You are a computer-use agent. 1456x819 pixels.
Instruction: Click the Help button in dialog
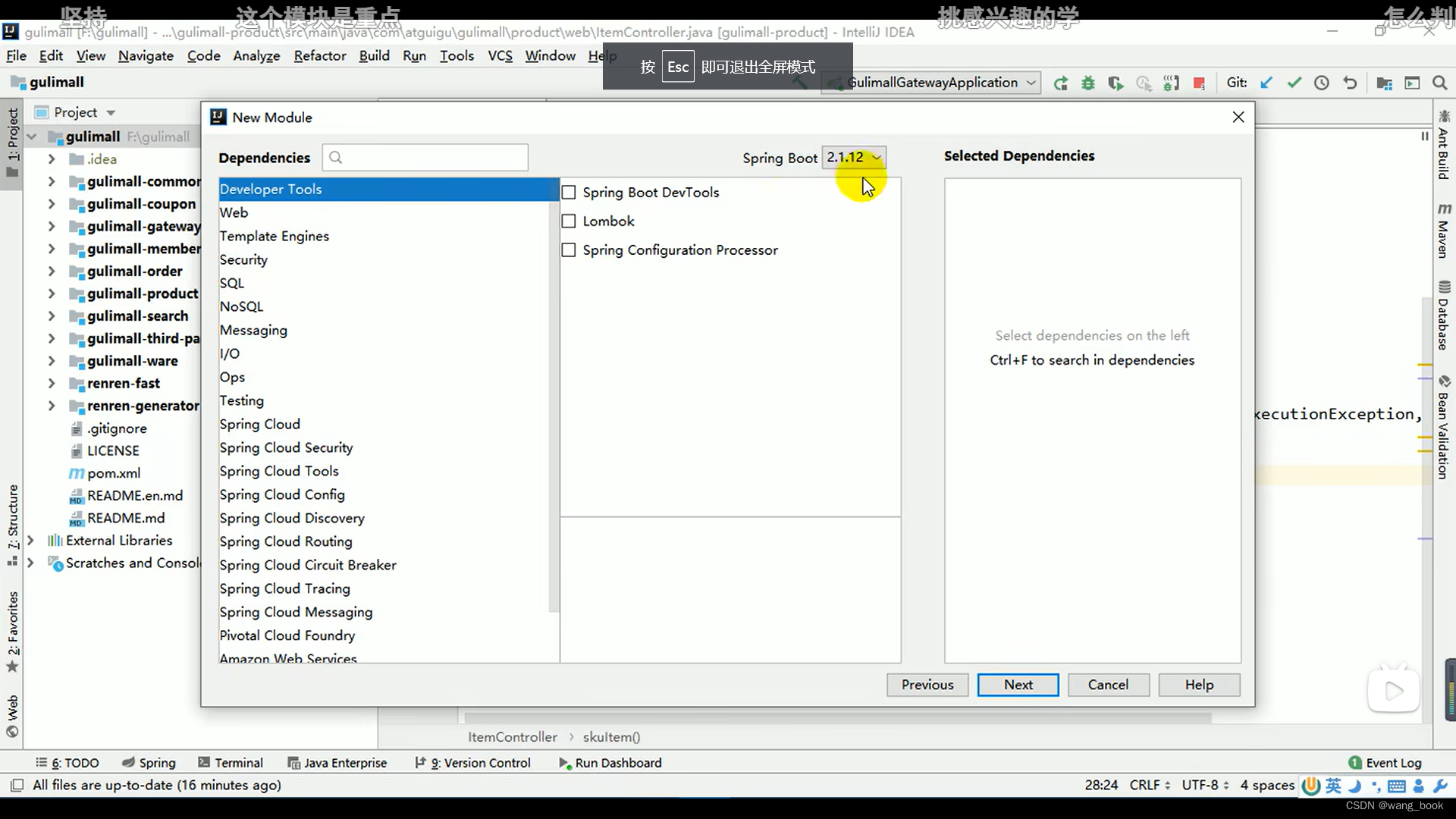[x=1200, y=685]
